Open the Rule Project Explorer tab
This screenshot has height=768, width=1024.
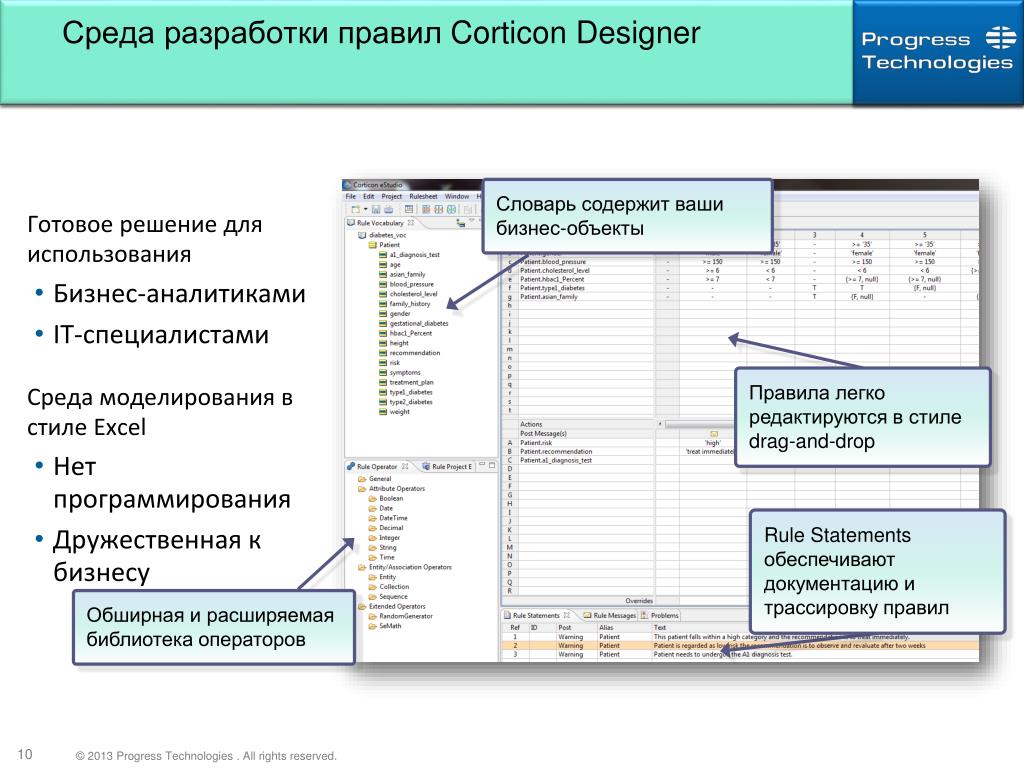(x=449, y=466)
